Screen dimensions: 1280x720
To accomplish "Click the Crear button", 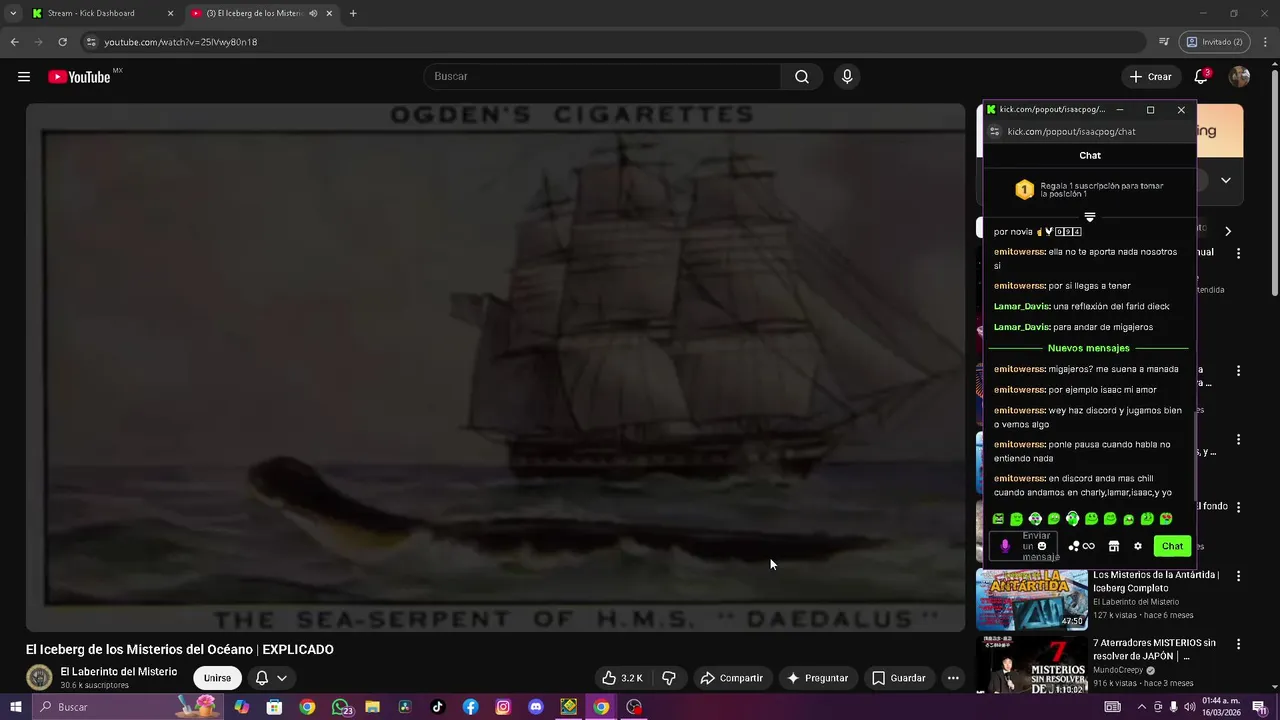I will [x=1151, y=77].
